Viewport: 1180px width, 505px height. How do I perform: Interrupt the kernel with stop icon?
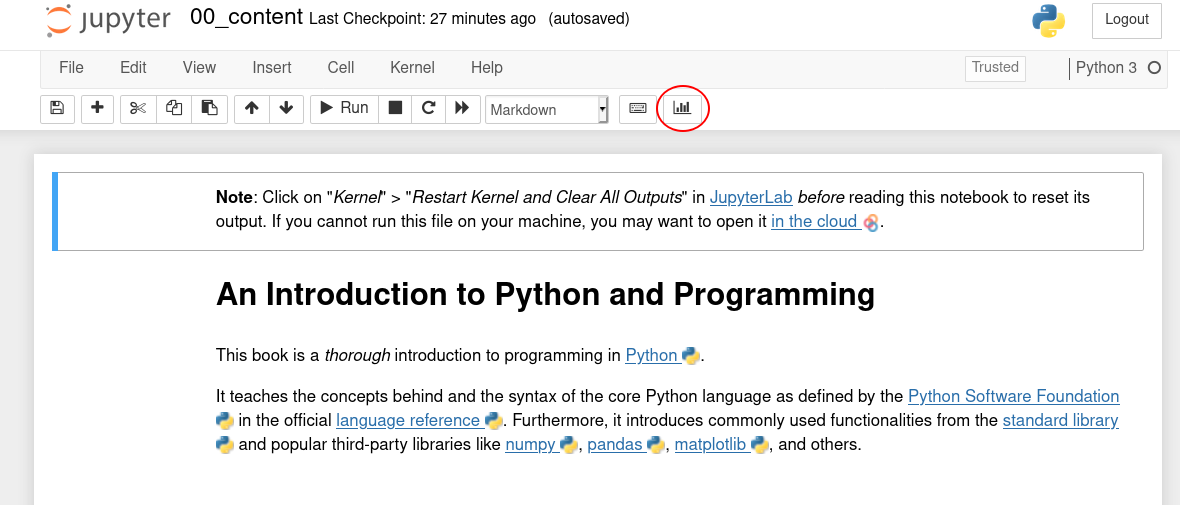[395, 108]
